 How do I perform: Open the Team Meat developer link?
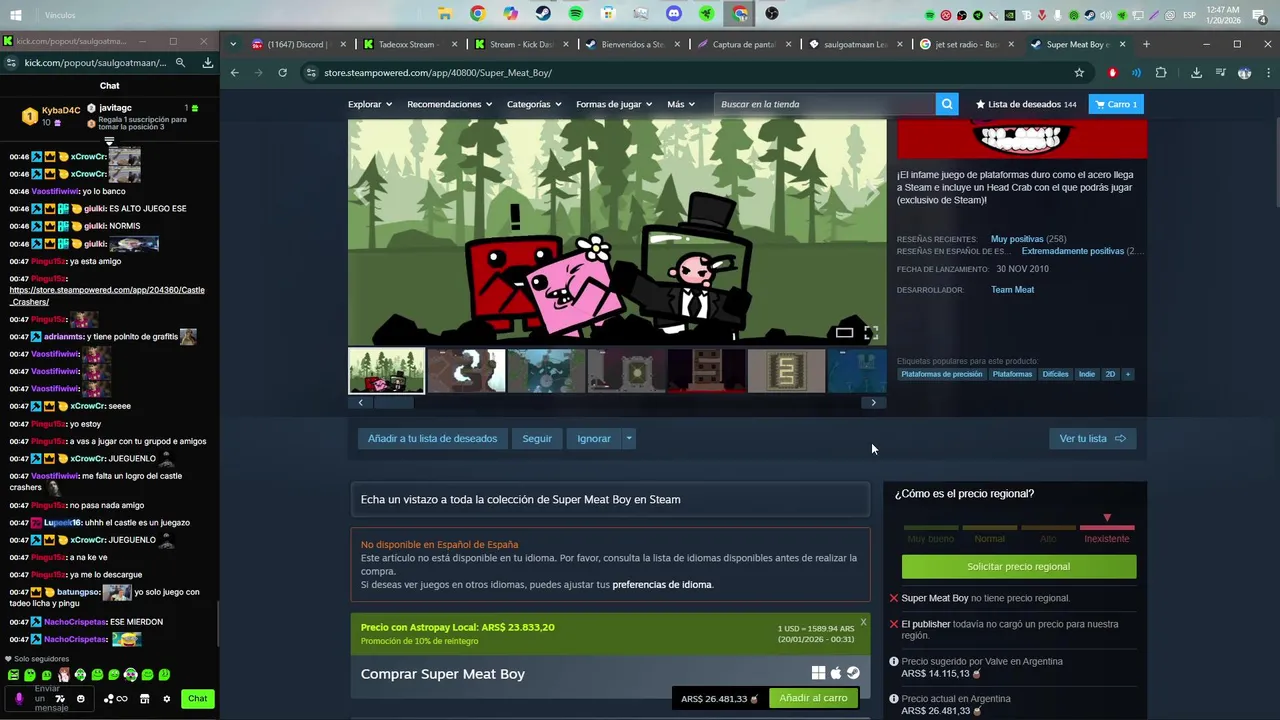pos(1012,290)
